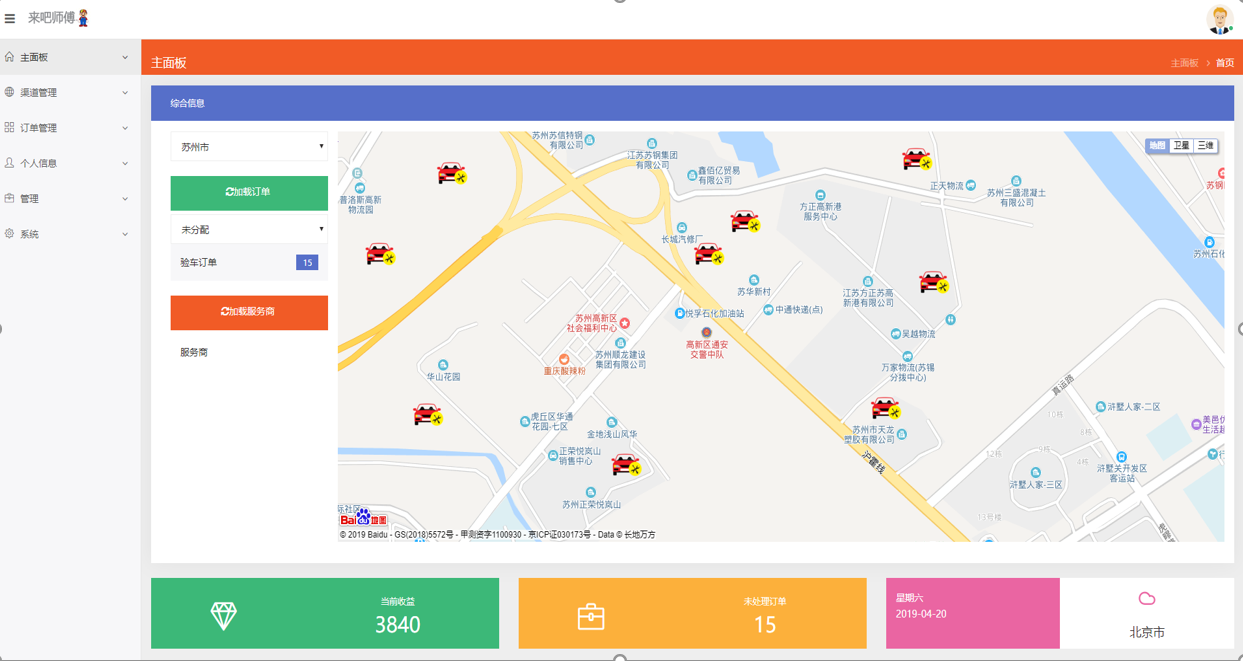1243x661 pixels.
Task: Open the 苏州市 city dropdown
Action: pos(249,147)
